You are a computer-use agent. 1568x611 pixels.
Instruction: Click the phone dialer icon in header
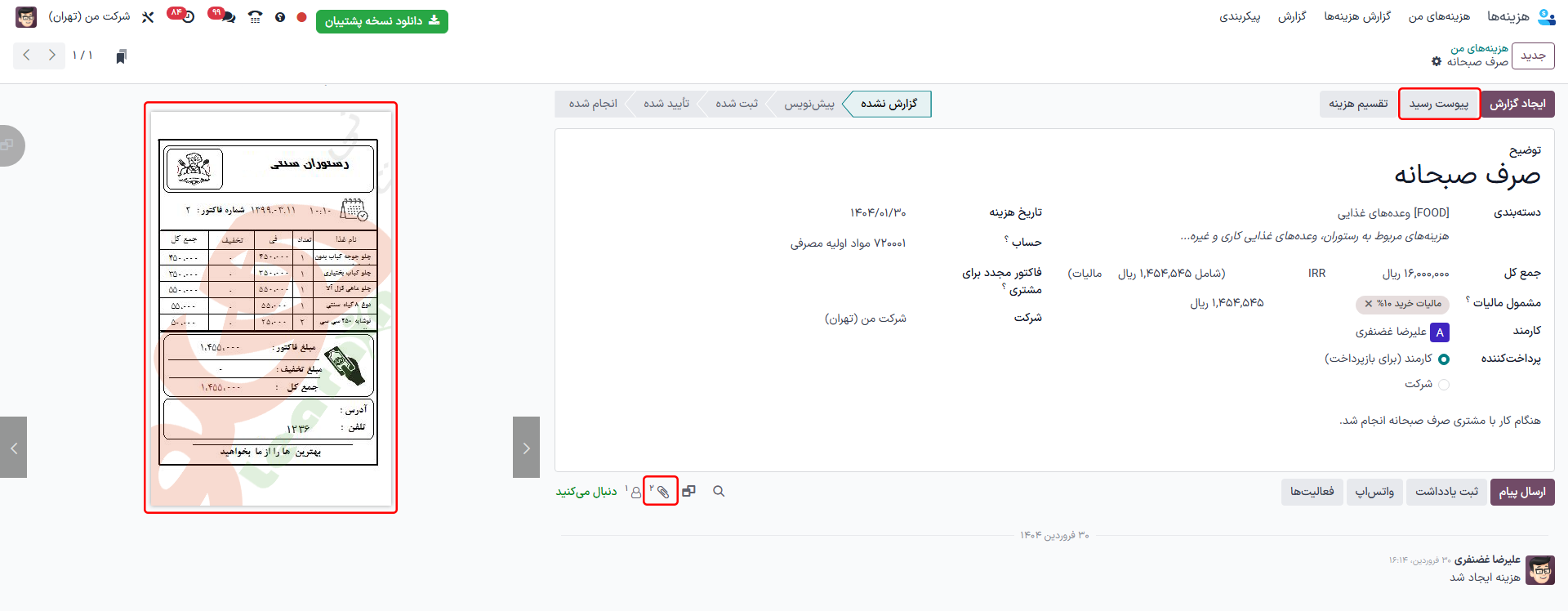(x=255, y=17)
